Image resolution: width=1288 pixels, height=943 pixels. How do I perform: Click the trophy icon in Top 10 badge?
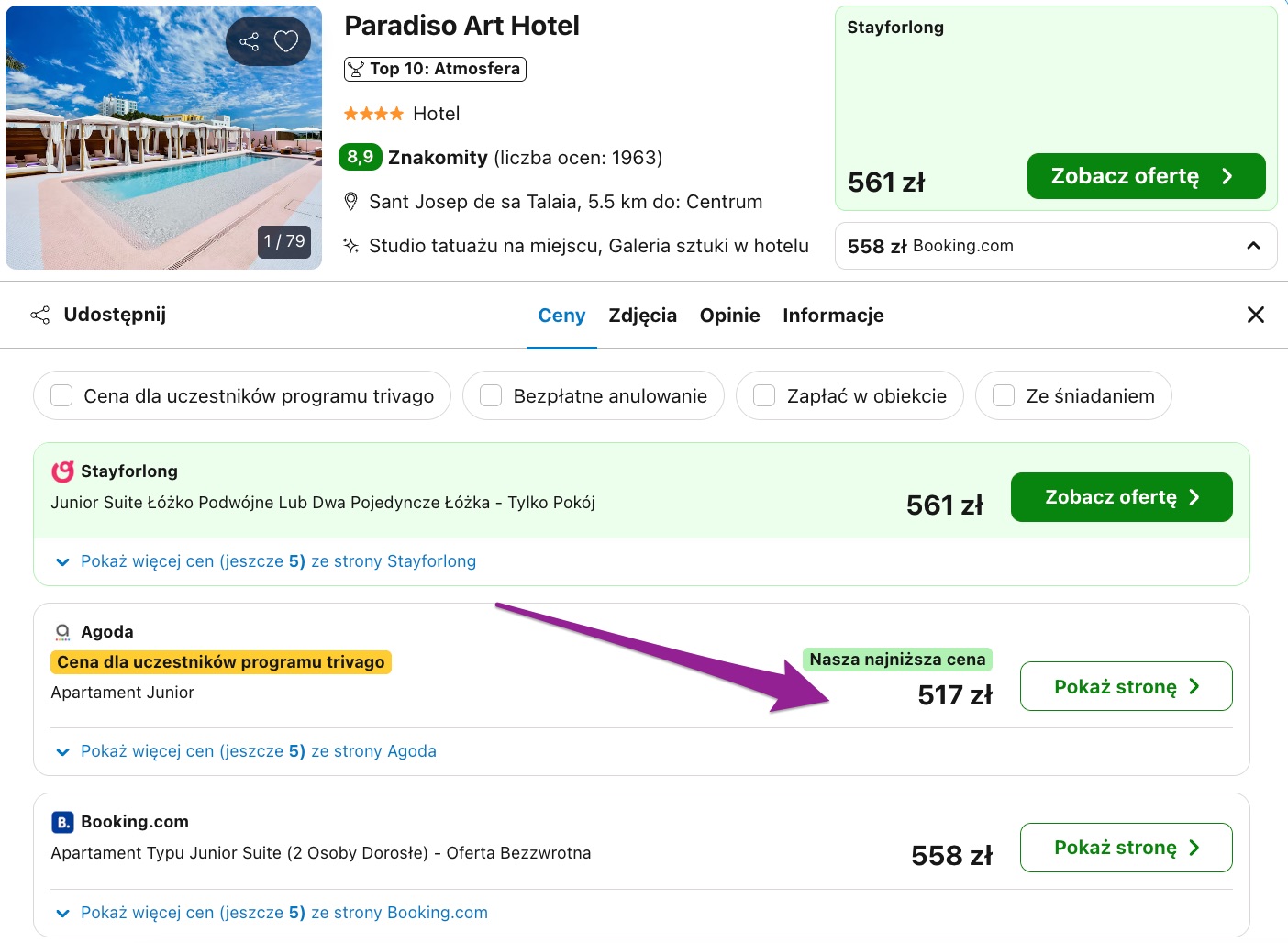point(356,69)
